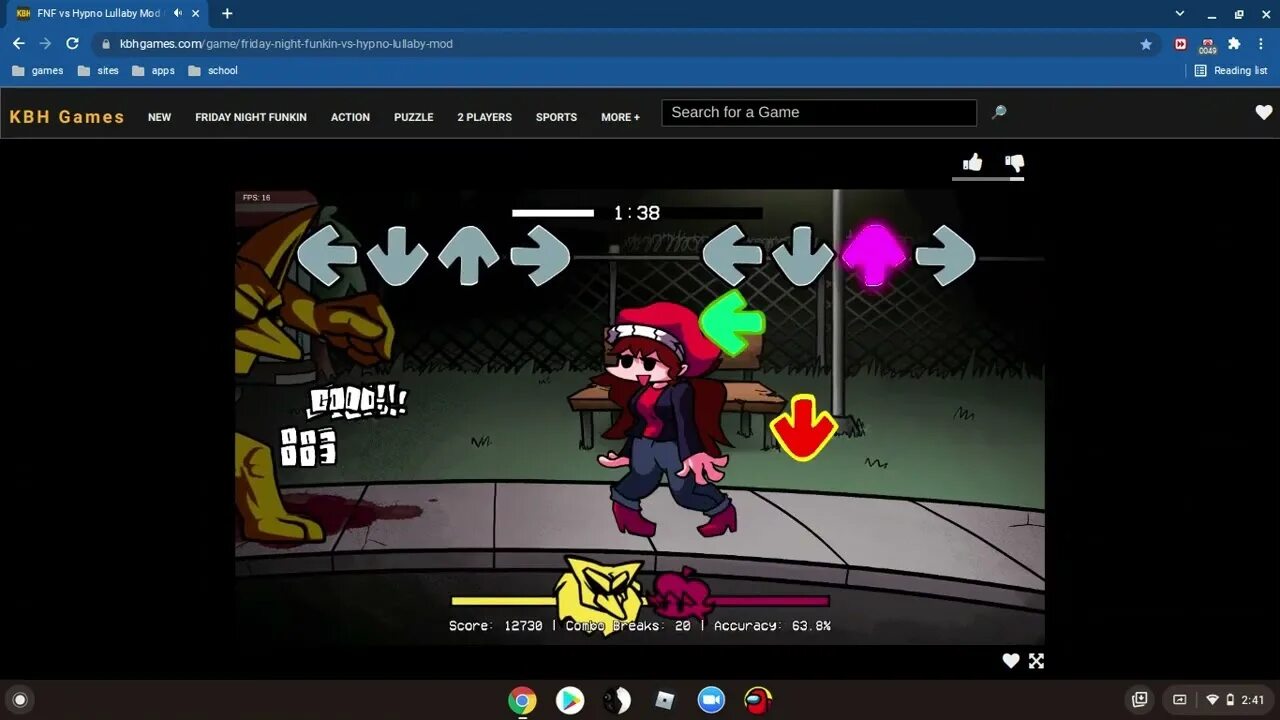The image size is (1280, 720).
Task: Open the system tray clock 2:41
Action: 1253,700
